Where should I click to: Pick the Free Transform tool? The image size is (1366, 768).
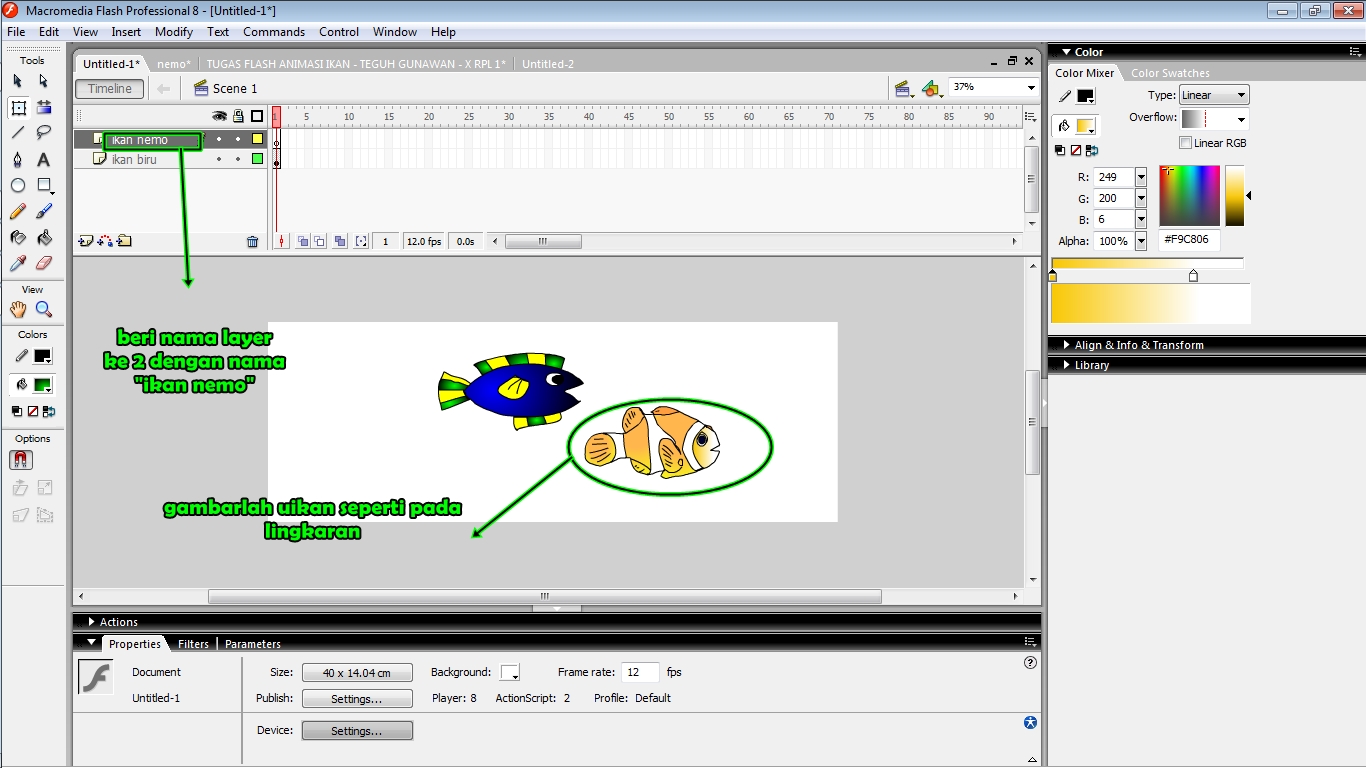pyautogui.click(x=18, y=107)
